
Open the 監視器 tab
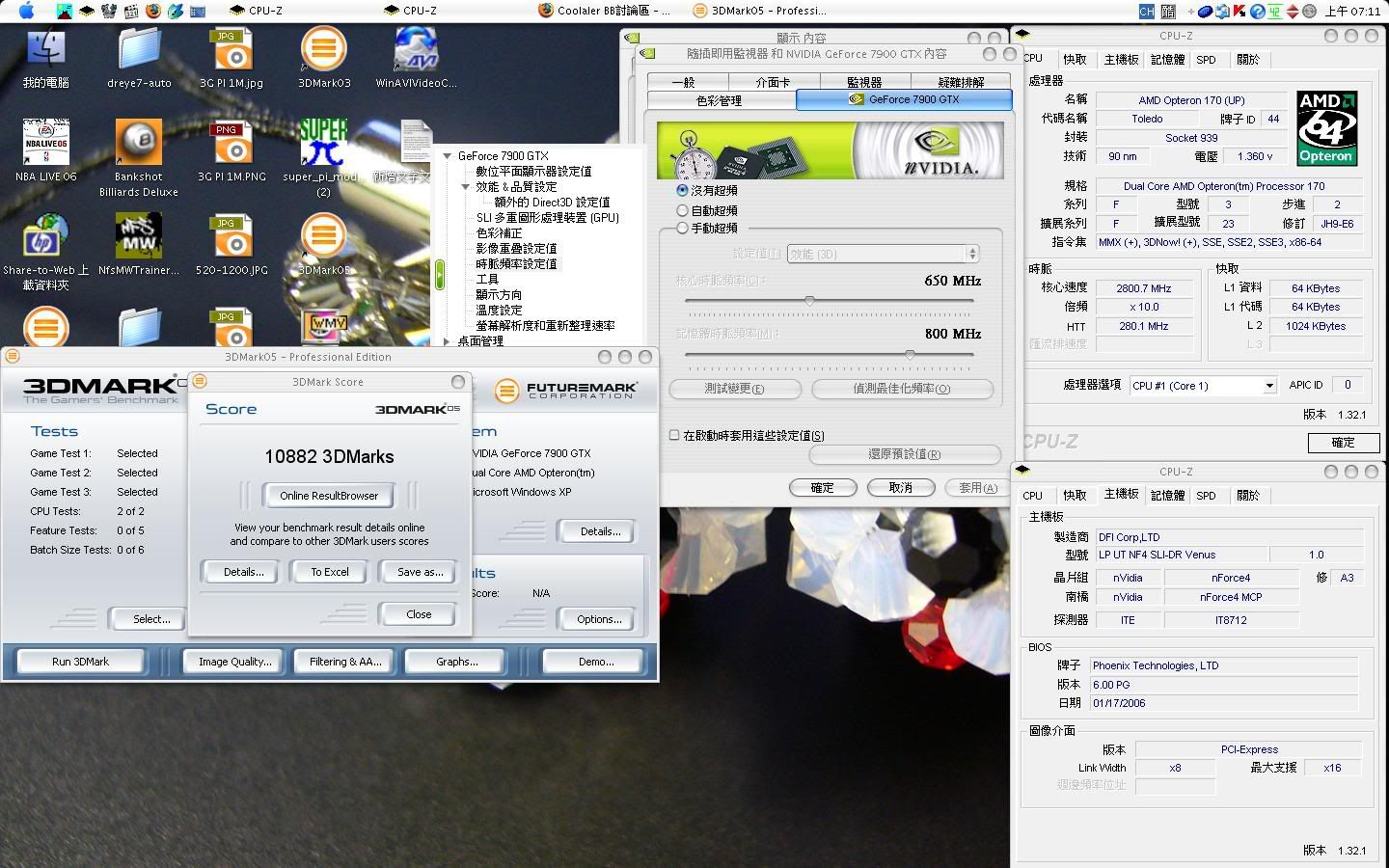click(x=864, y=83)
